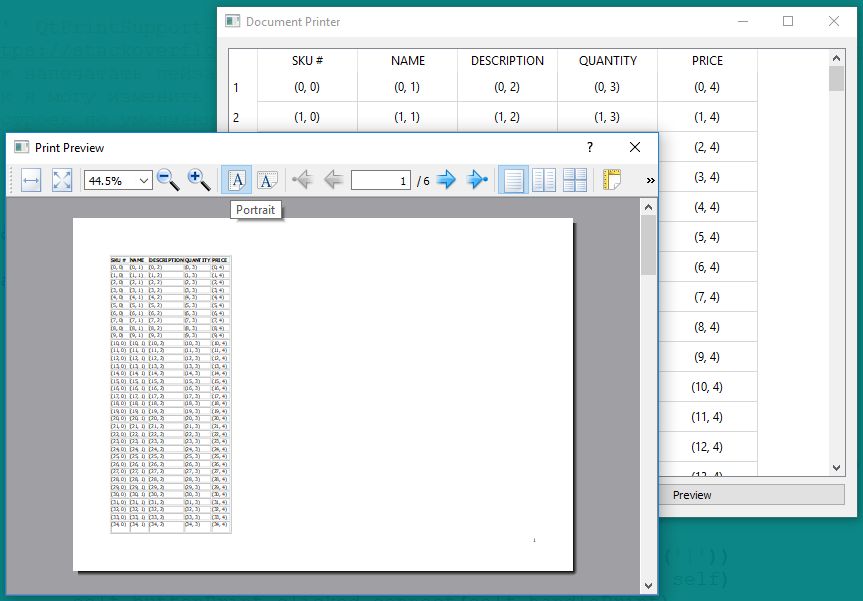Click the Document Printer table scrollbar thumb
This screenshot has height=601, width=863.
coord(837,79)
